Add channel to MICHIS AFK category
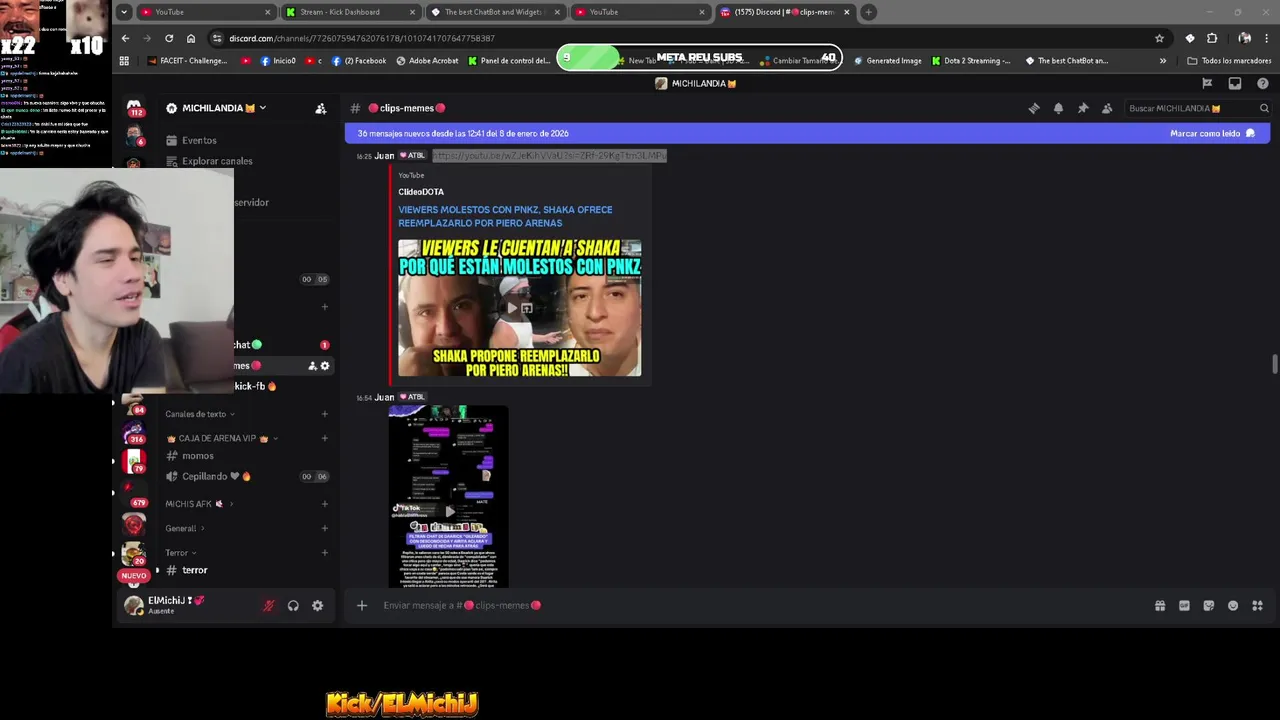The width and height of the screenshot is (1280, 720). click(324, 503)
